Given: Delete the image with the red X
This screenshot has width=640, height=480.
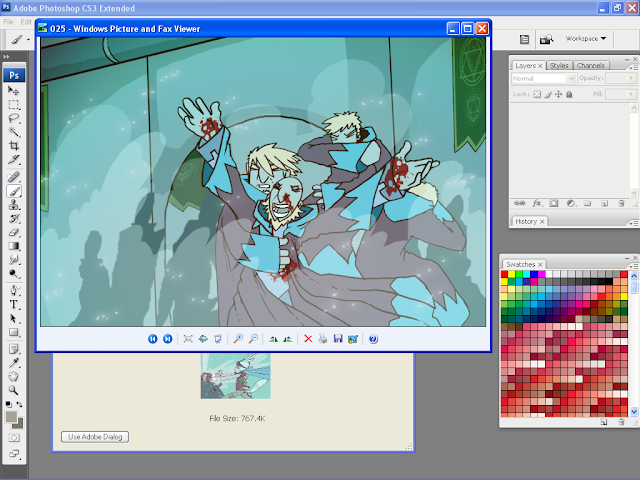Looking at the screenshot, I should pyautogui.click(x=308, y=339).
